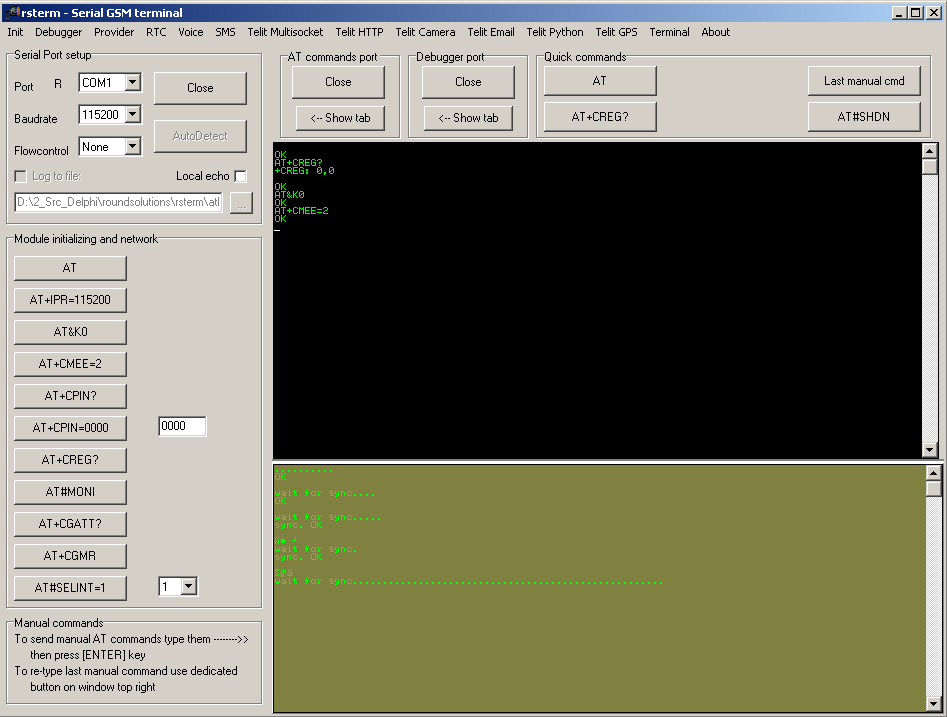Open the Telit Camera menu
This screenshot has height=717, width=947.
[425, 32]
